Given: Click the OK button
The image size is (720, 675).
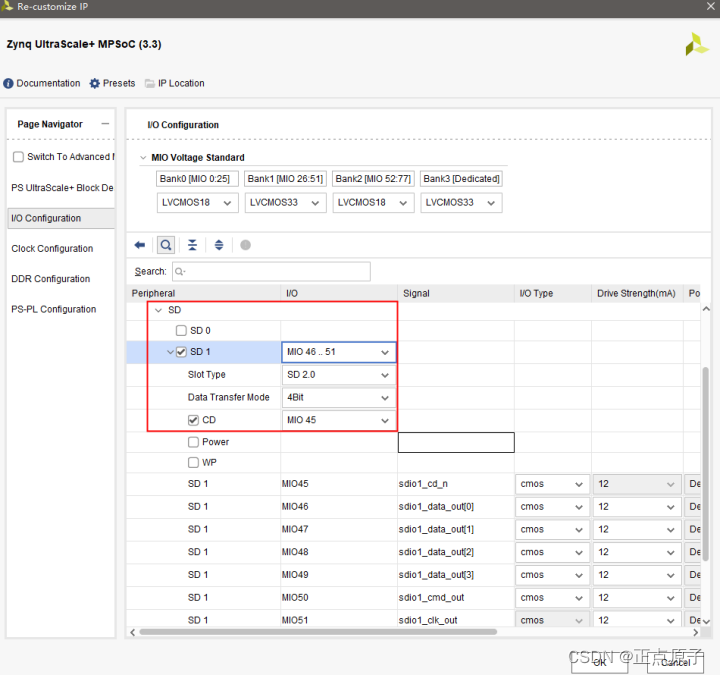Looking at the screenshot, I should click(x=599, y=663).
